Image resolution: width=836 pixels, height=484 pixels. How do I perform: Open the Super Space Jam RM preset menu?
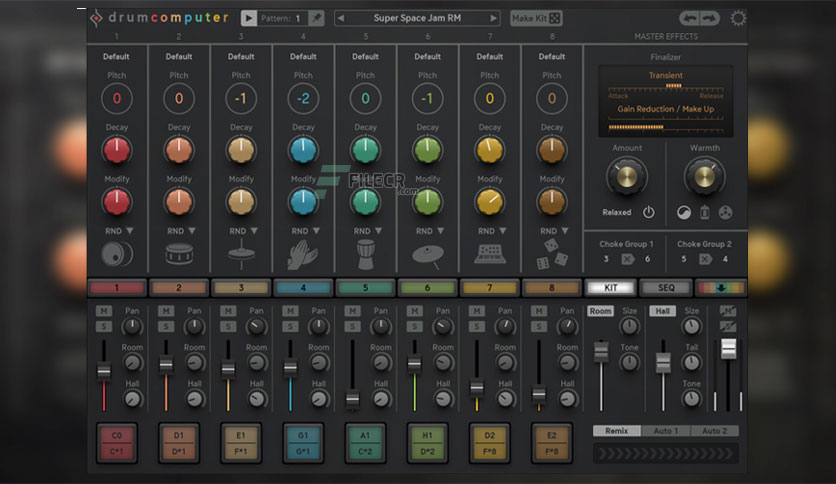417,18
